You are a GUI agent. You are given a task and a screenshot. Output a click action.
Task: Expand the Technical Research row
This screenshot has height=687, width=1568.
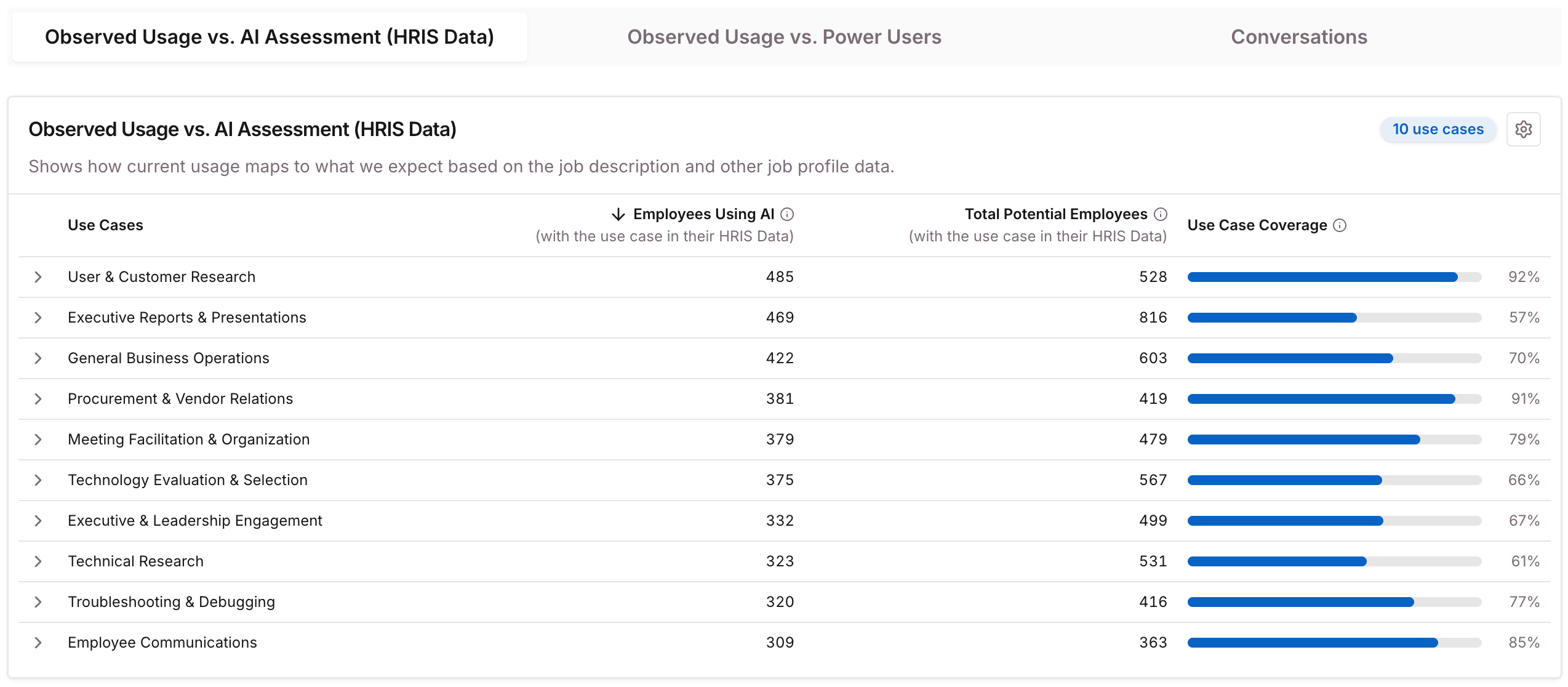coord(38,561)
